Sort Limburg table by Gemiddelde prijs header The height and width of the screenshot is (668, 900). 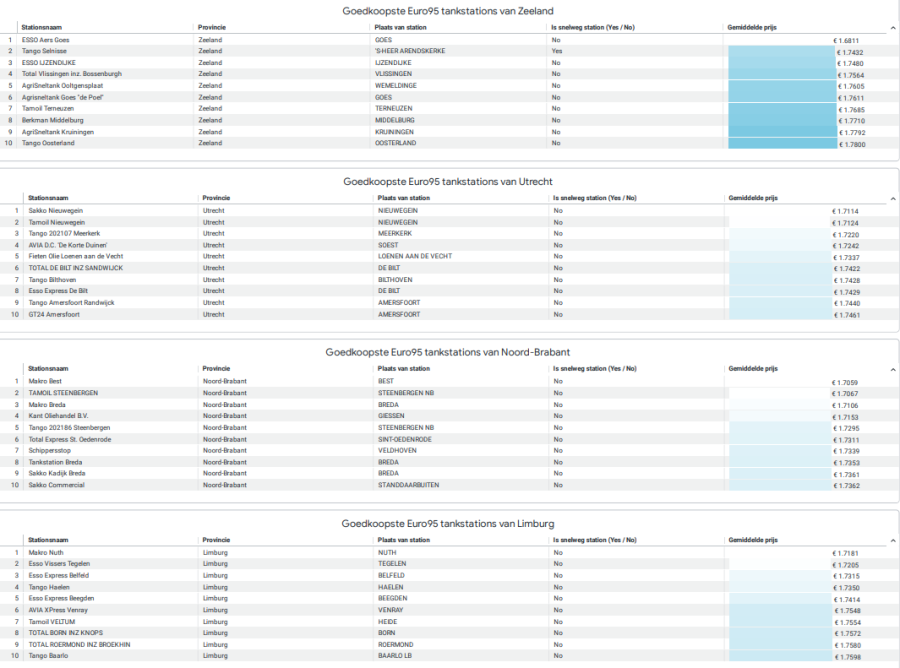[753, 540]
